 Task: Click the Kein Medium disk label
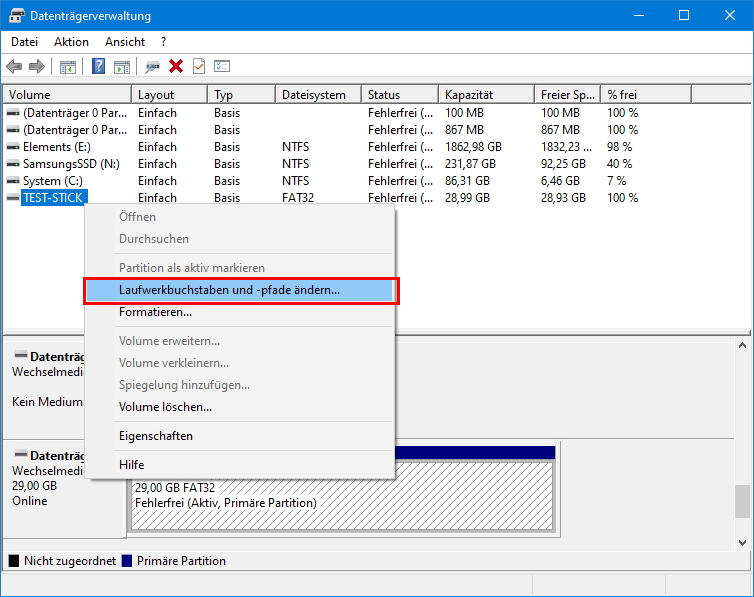(47, 402)
